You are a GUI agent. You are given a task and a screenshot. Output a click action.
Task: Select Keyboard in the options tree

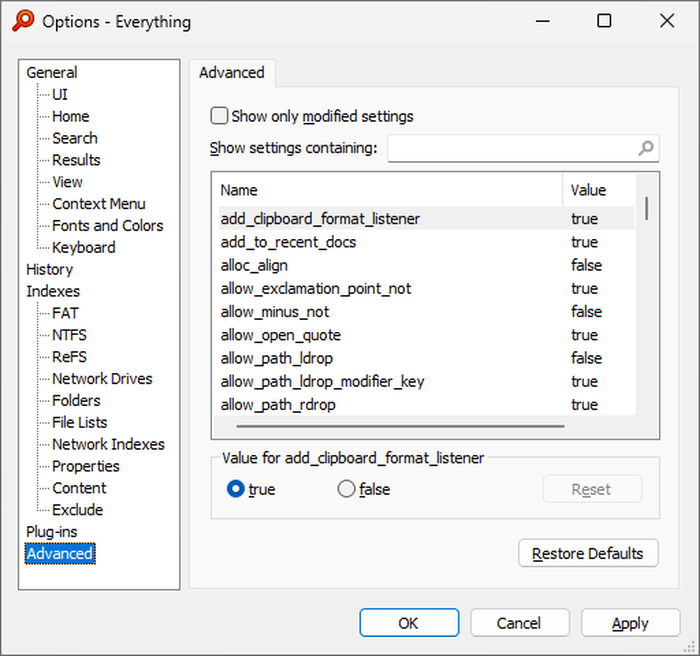[x=83, y=247]
